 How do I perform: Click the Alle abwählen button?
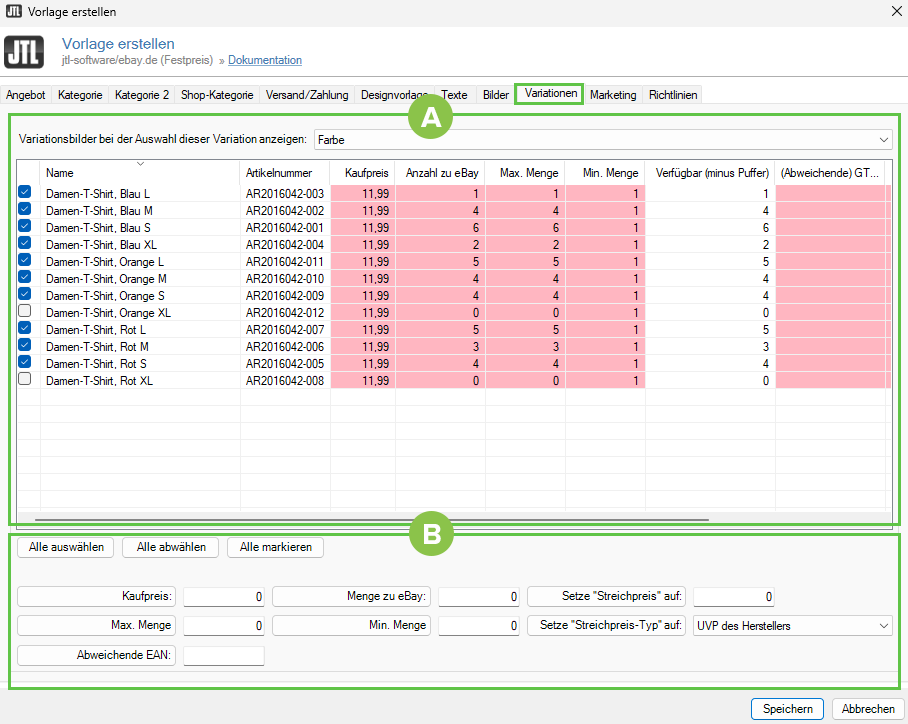pyautogui.click(x=171, y=547)
